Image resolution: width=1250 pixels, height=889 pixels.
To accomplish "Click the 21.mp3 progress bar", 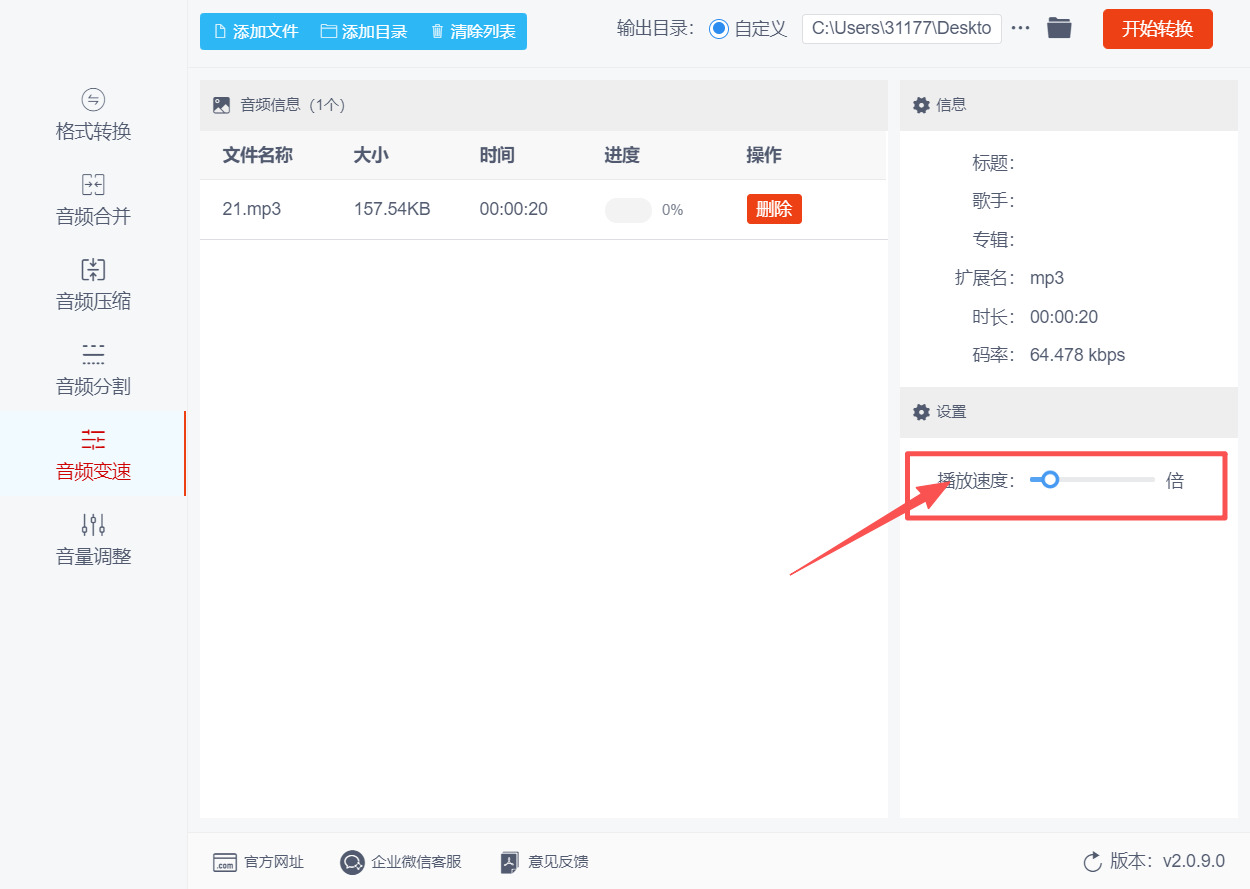I will click(x=628, y=210).
